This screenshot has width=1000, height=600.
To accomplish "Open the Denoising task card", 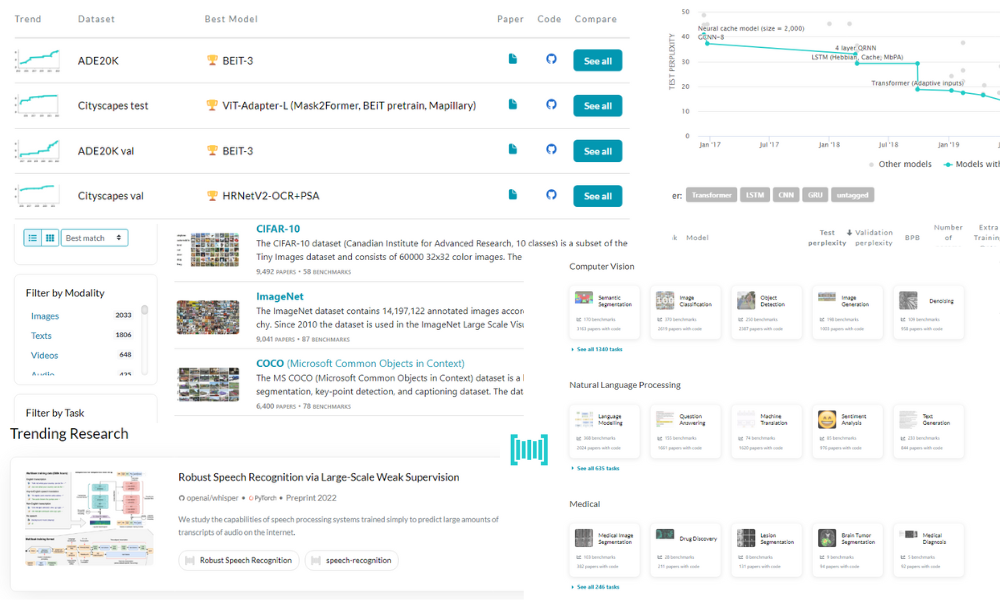I will [x=929, y=312].
